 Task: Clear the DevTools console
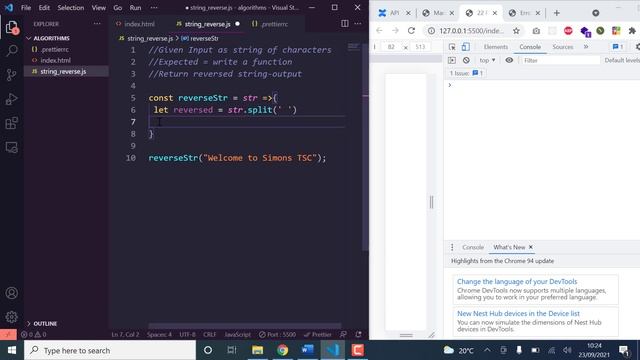pos(466,60)
